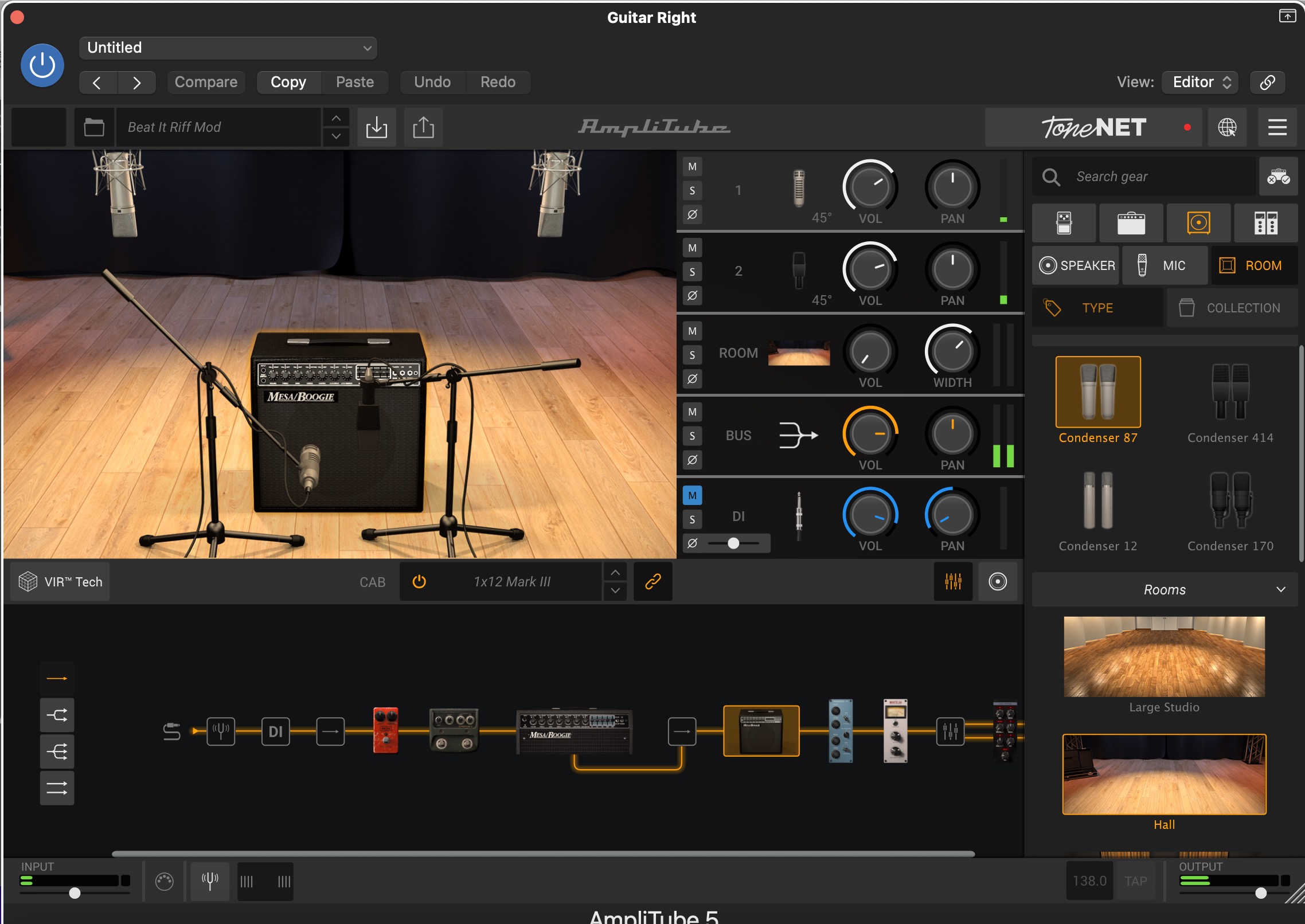This screenshot has width=1305, height=924.
Task: Step to the previous preset with up arrow
Action: click(x=336, y=118)
